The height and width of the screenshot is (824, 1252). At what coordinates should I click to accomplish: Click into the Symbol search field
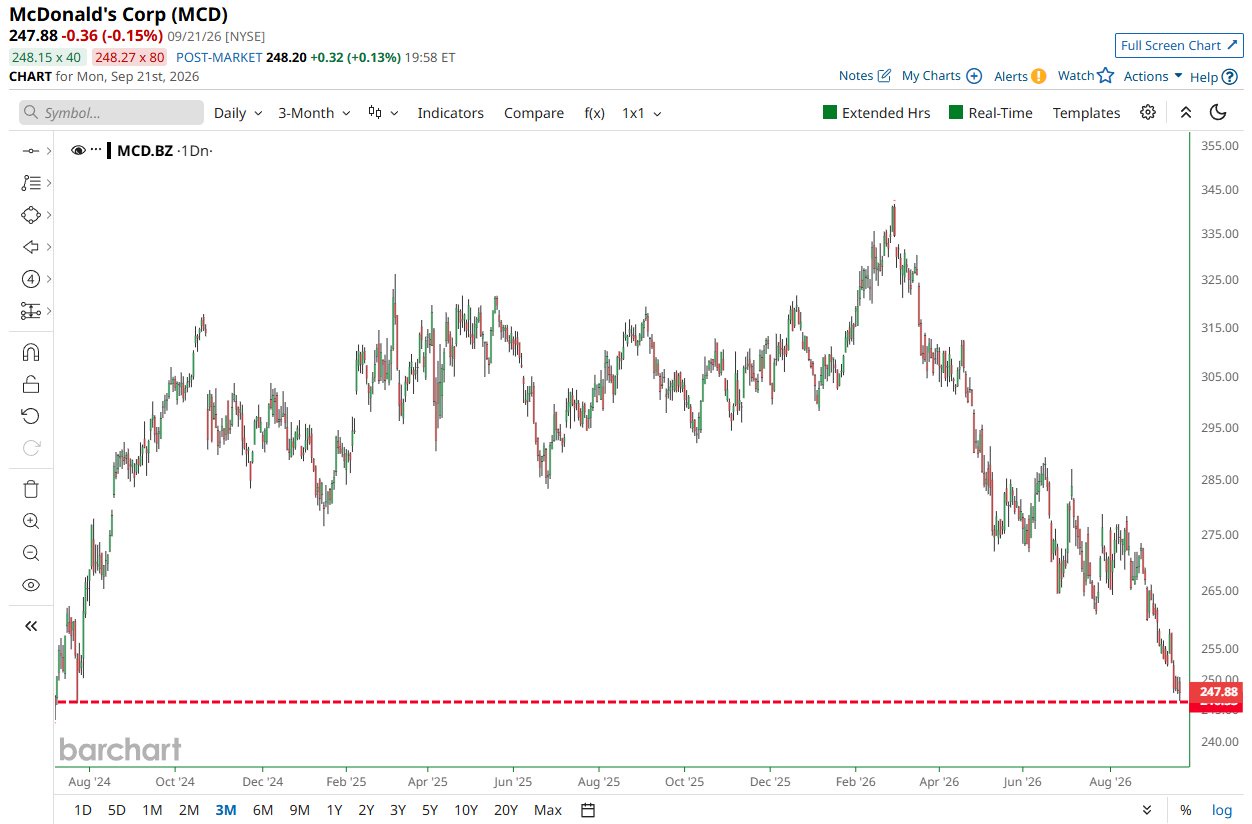(x=111, y=113)
